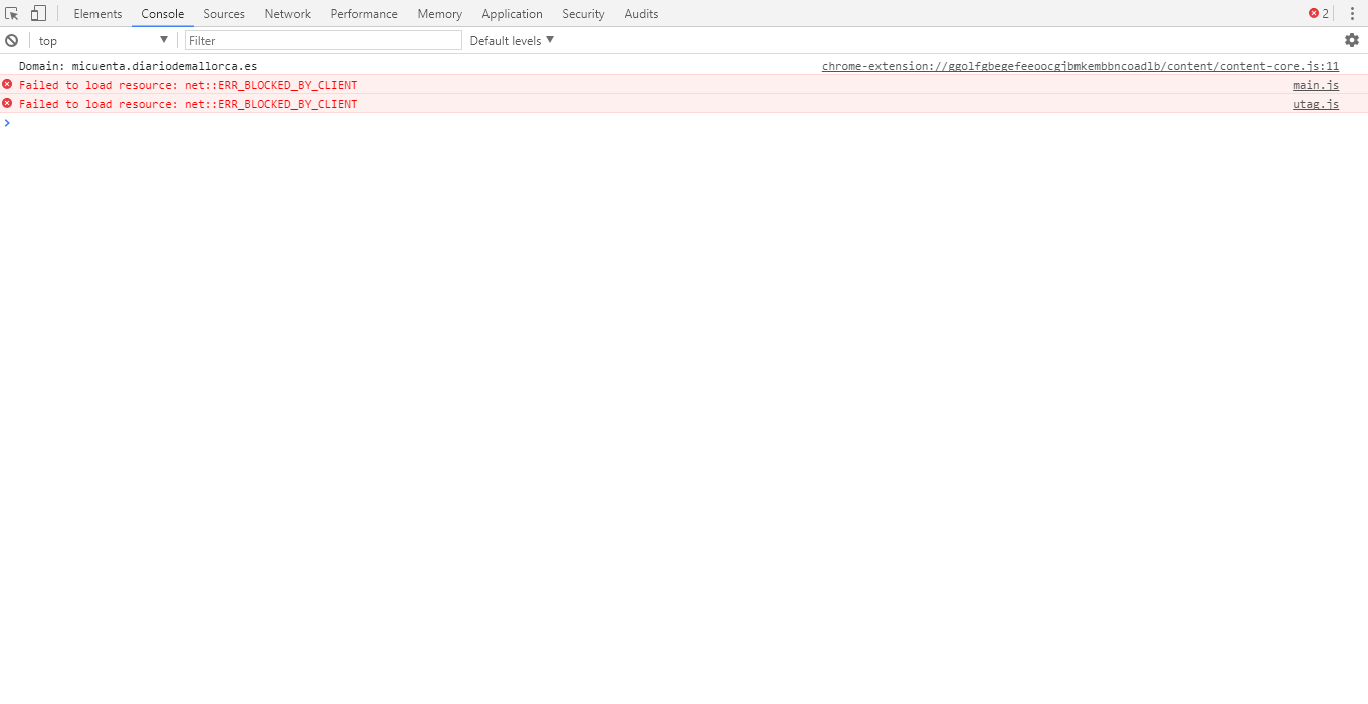Open the content-core.js:11 source link
Image resolution: width=1368 pixels, height=704 pixels.
[1080, 66]
